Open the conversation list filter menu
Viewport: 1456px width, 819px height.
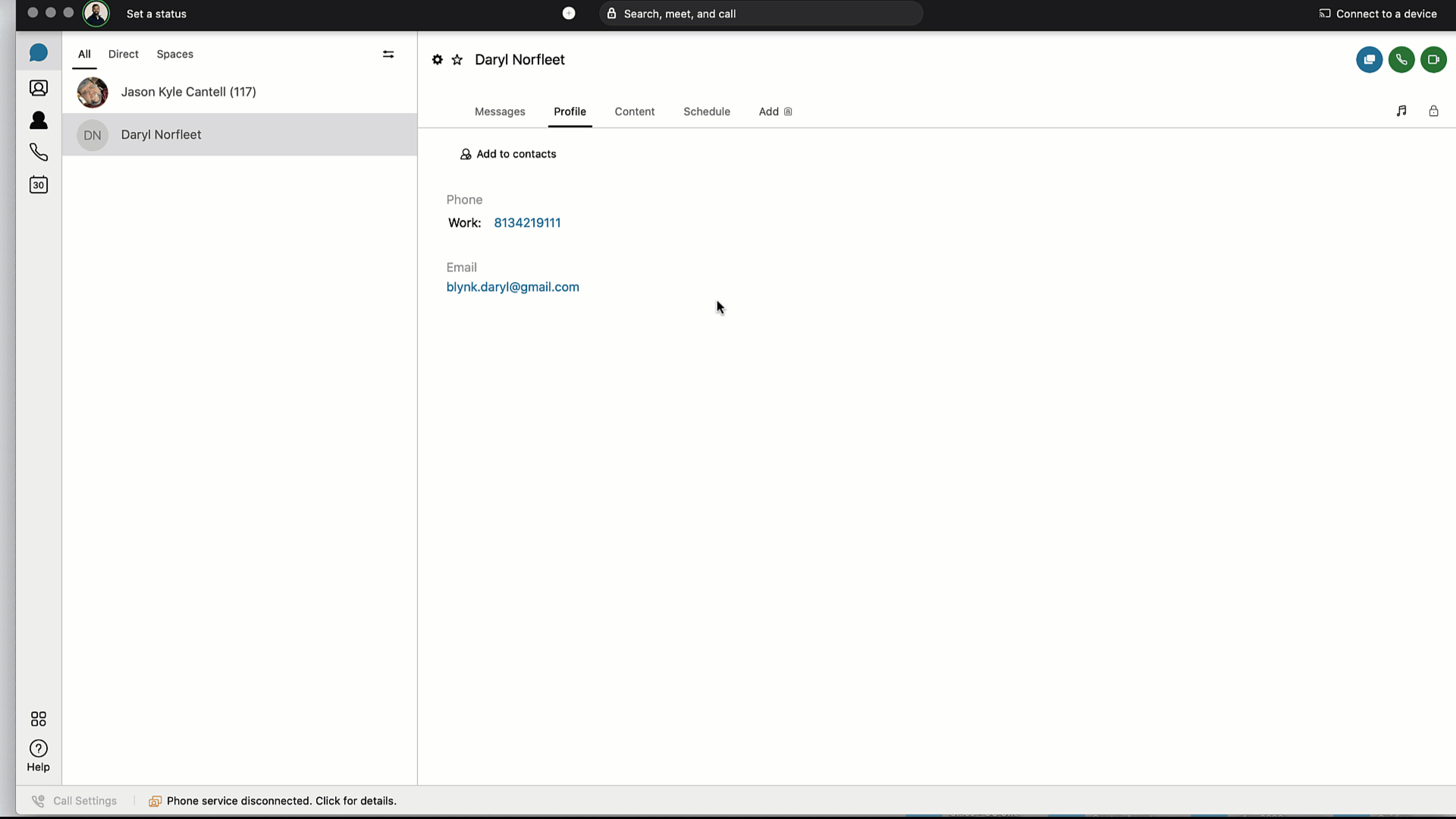click(x=388, y=55)
